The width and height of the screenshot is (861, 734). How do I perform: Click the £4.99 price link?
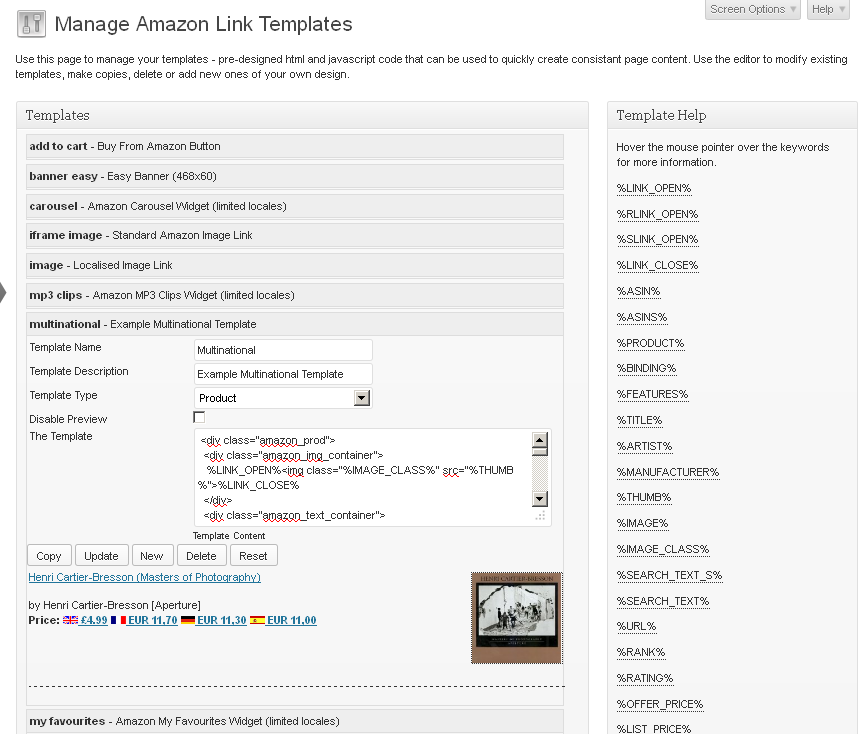(93, 620)
